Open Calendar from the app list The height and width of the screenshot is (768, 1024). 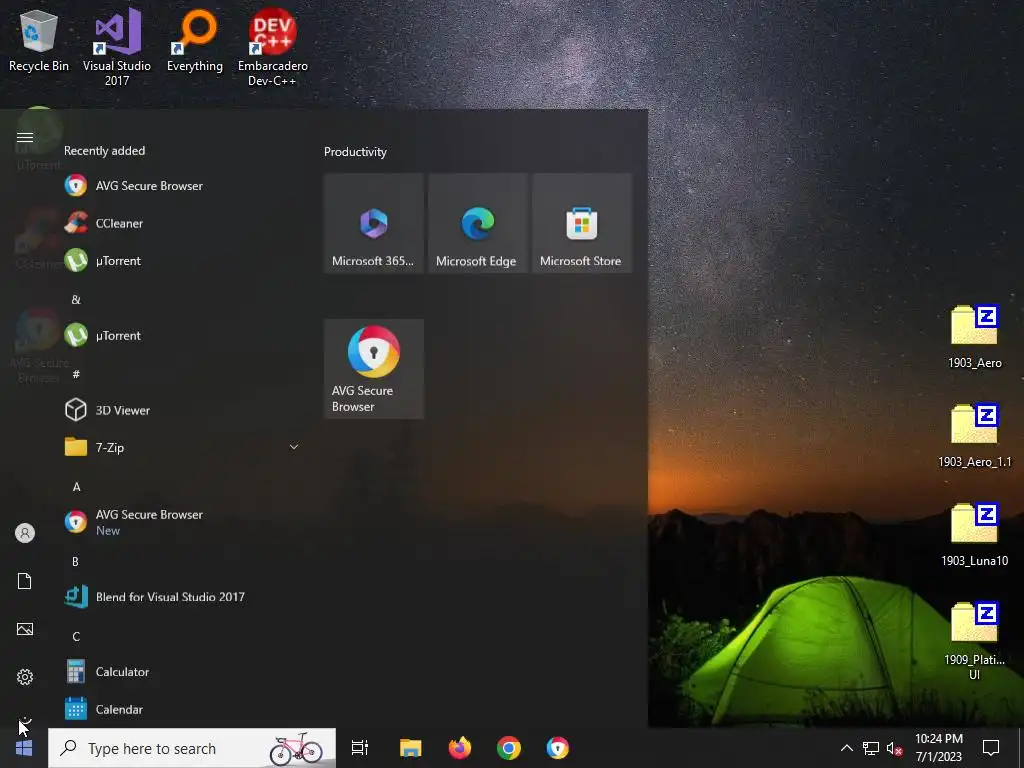click(x=183, y=709)
